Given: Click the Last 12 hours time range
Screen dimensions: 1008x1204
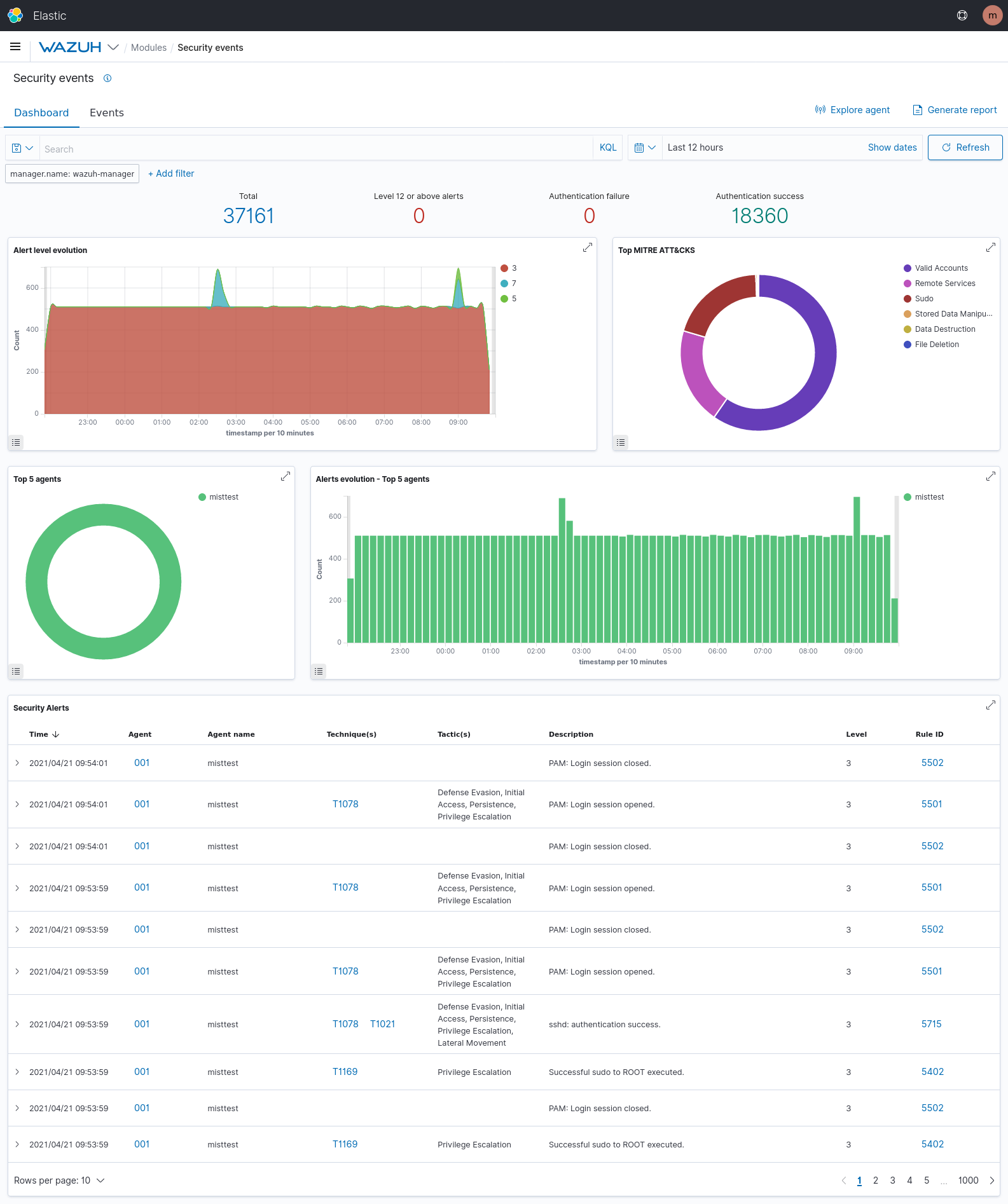Looking at the screenshot, I should 695,147.
